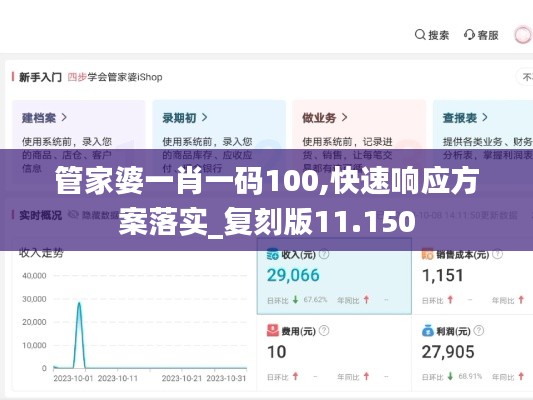Click the 客服 headset icon
This screenshot has width=533, height=400.
point(469,35)
